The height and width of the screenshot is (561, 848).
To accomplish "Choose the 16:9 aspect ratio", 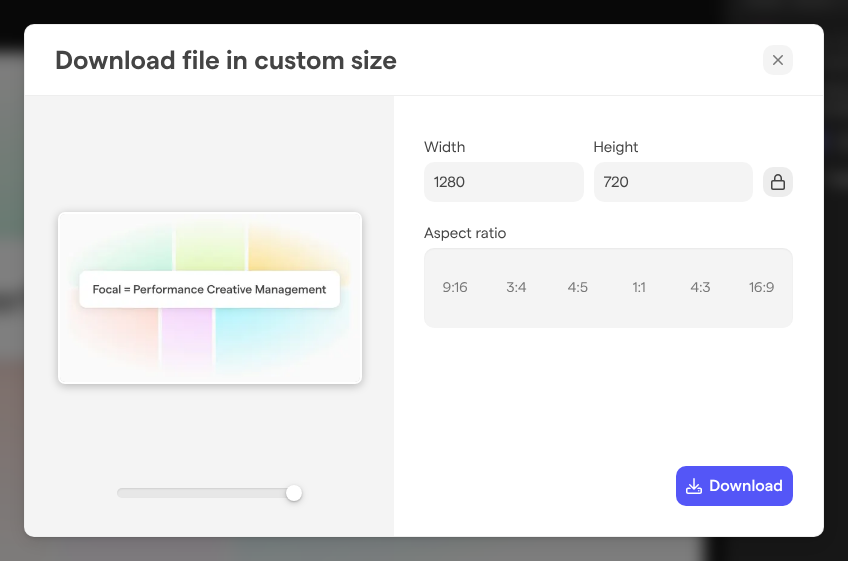I will pos(761,287).
